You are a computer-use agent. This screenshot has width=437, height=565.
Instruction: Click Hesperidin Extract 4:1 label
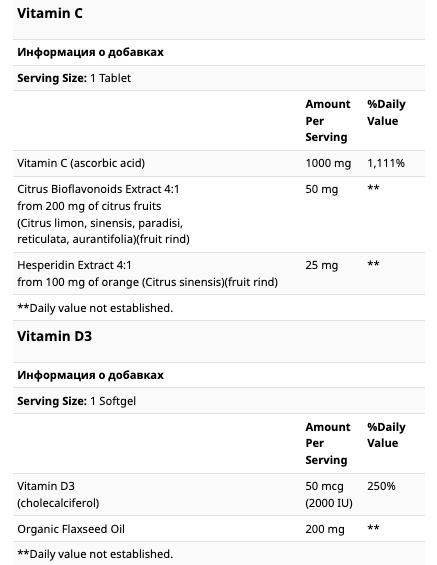(75, 265)
